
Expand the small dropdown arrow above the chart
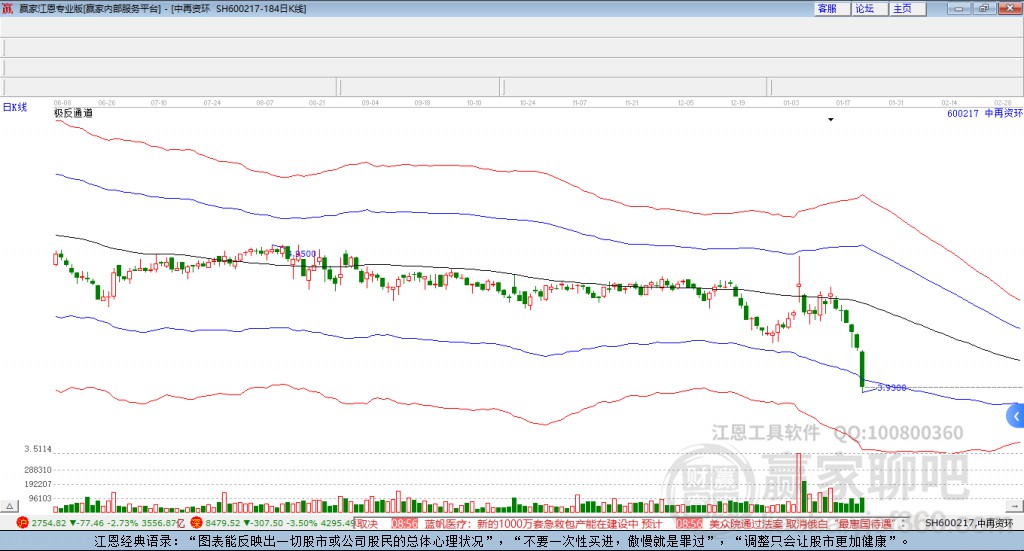click(830, 120)
